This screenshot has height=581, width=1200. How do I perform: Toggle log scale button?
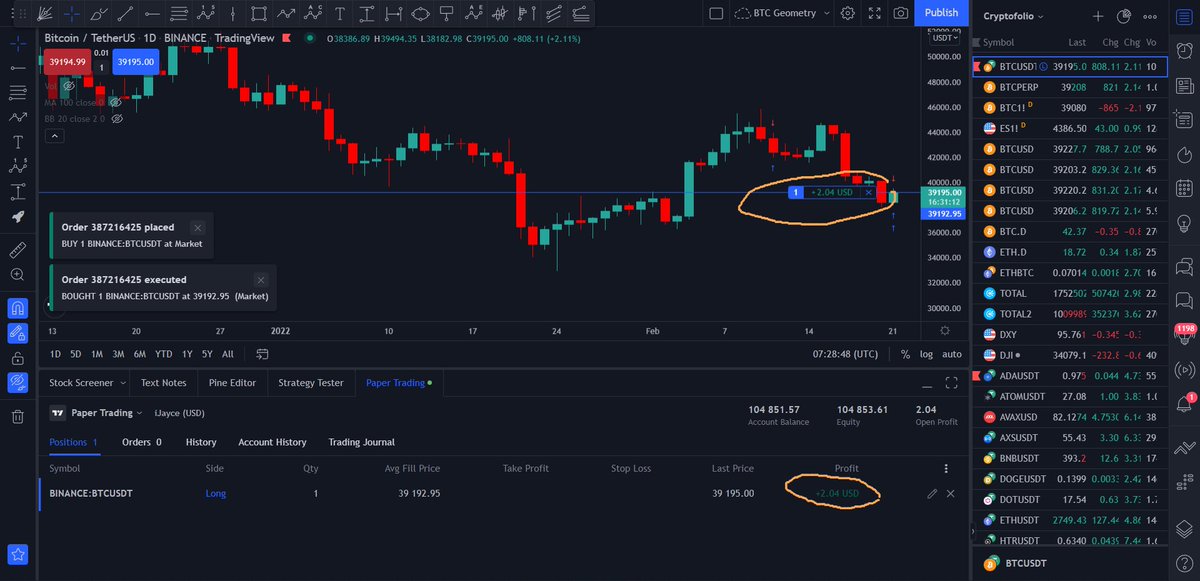point(926,354)
